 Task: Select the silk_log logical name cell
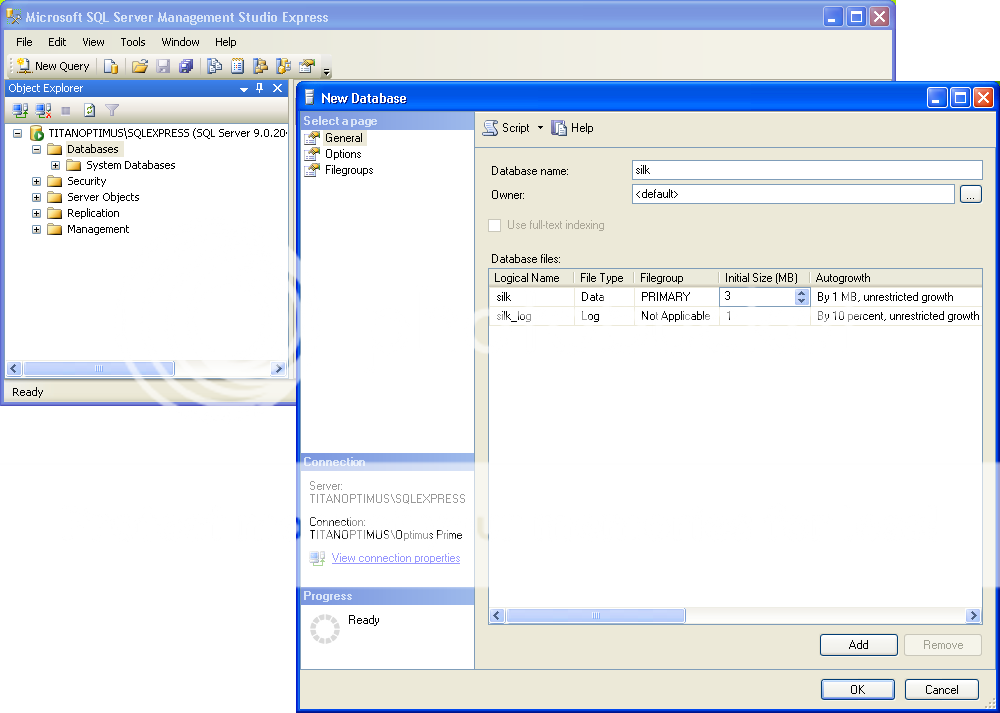pos(532,316)
